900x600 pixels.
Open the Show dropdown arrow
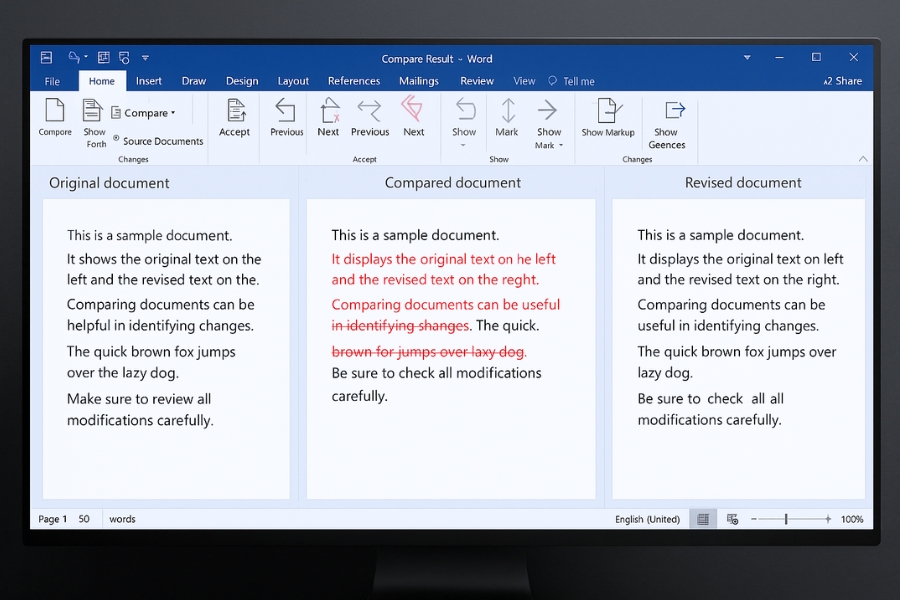(464, 145)
